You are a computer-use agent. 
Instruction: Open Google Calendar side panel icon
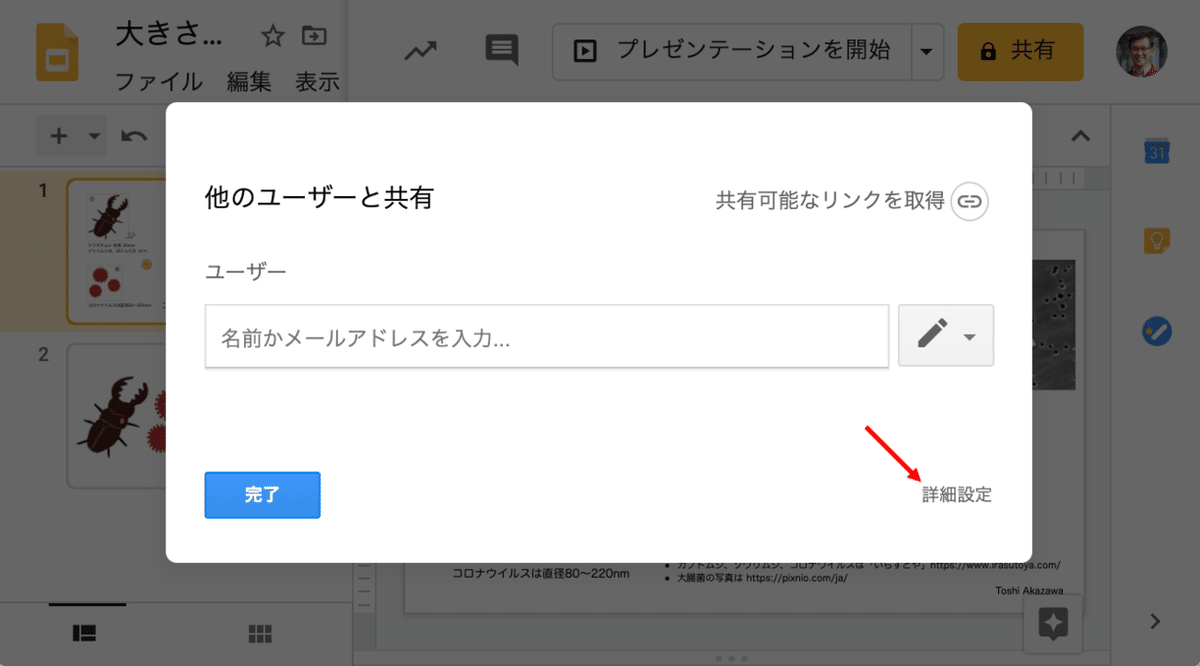pyautogui.click(x=1157, y=151)
